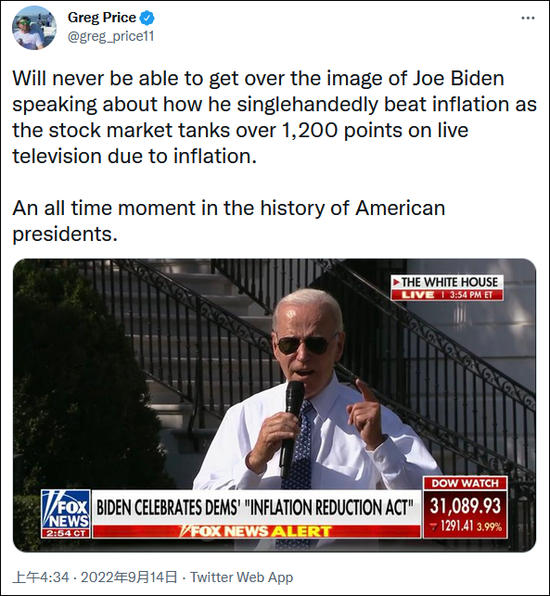The height and width of the screenshot is (596, 550).
Task: Click the "American presidents" sentence
Action: click(228, 221)
